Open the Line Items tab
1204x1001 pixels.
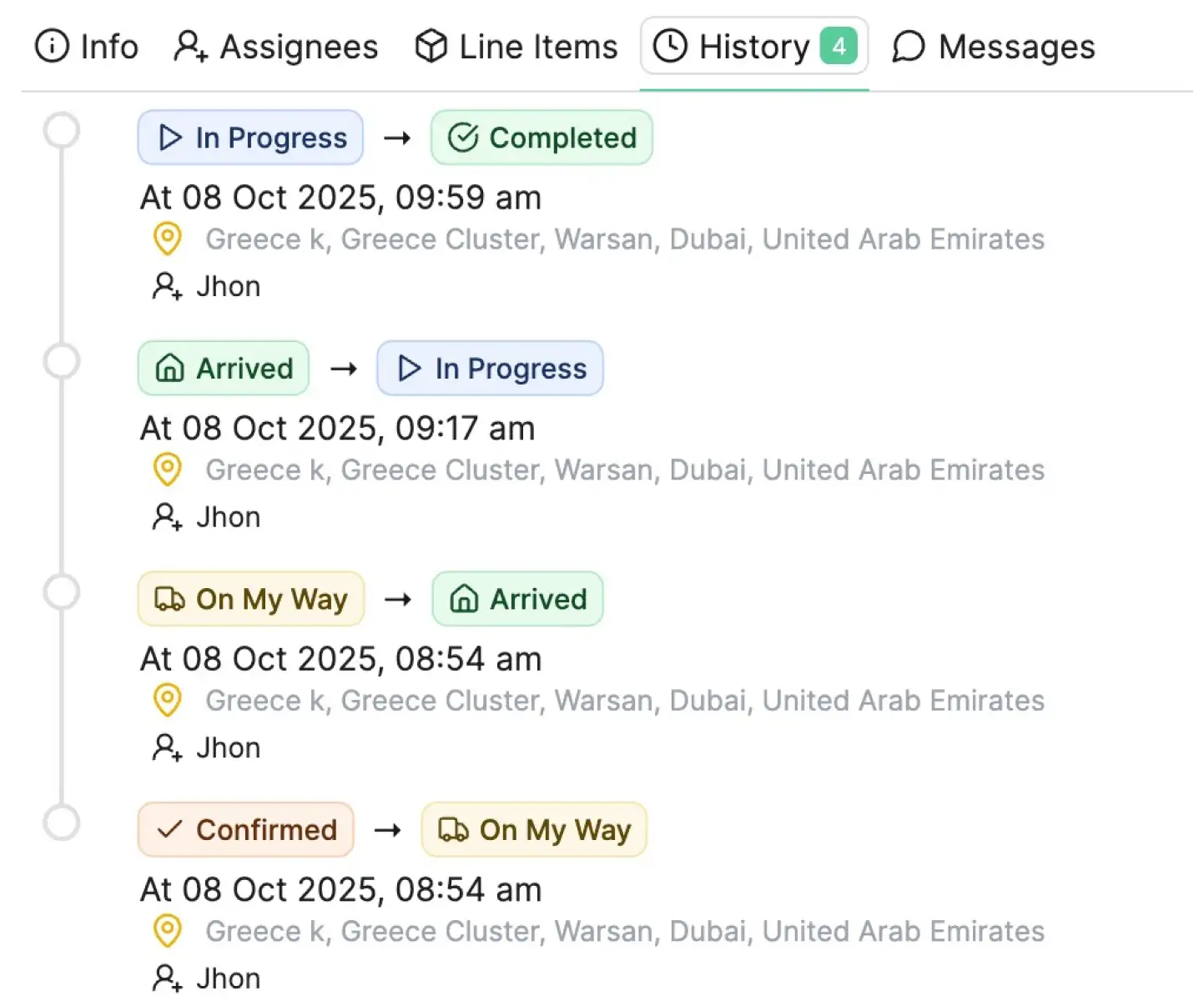[x=516, y=47]
